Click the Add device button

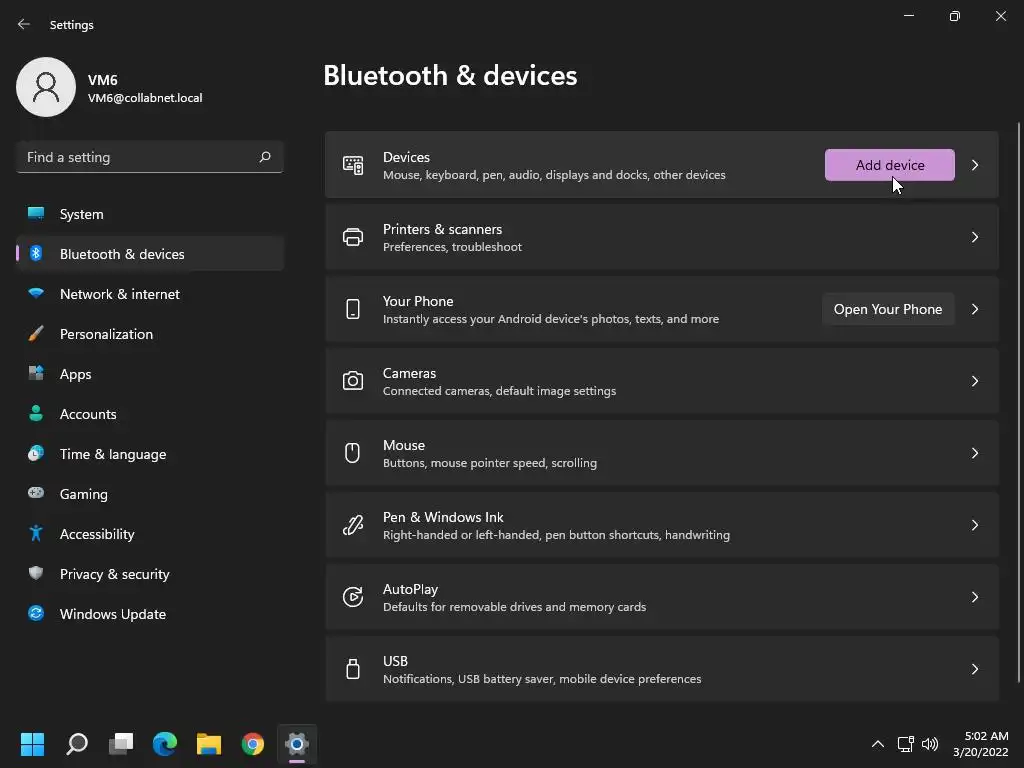click(x=889, y=165)
